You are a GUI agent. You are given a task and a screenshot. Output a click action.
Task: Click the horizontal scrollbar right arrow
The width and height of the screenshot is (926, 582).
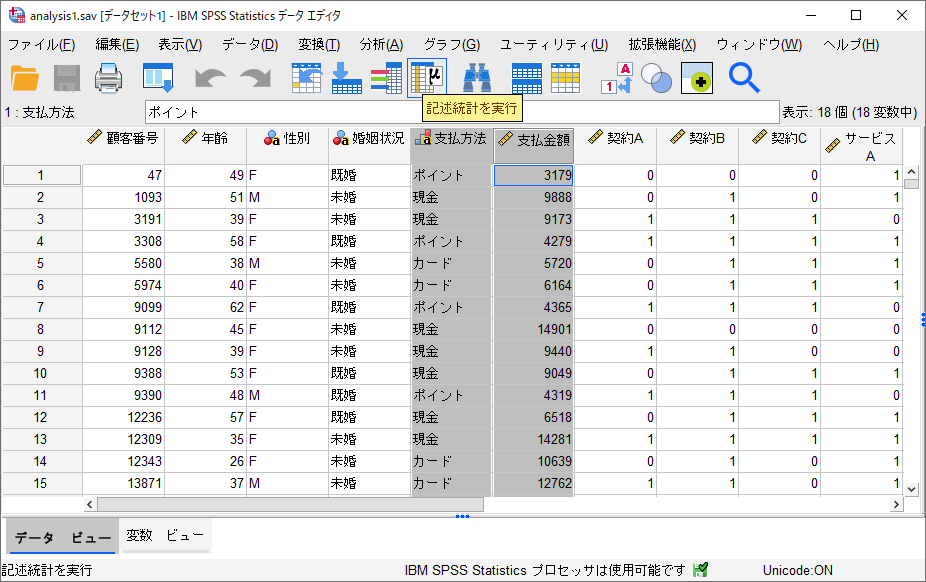click(x=896, y=504)
